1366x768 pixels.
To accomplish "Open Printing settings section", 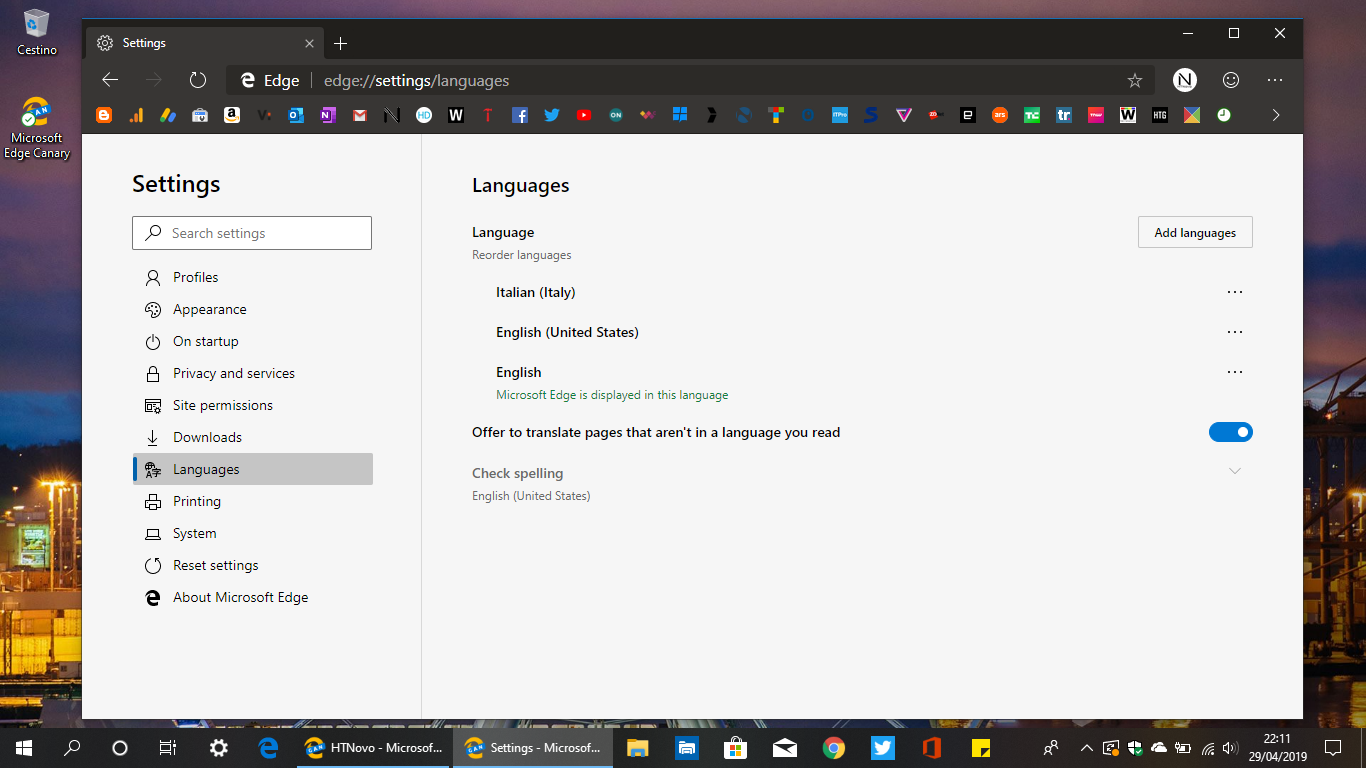I will click(x=252, y=501).
